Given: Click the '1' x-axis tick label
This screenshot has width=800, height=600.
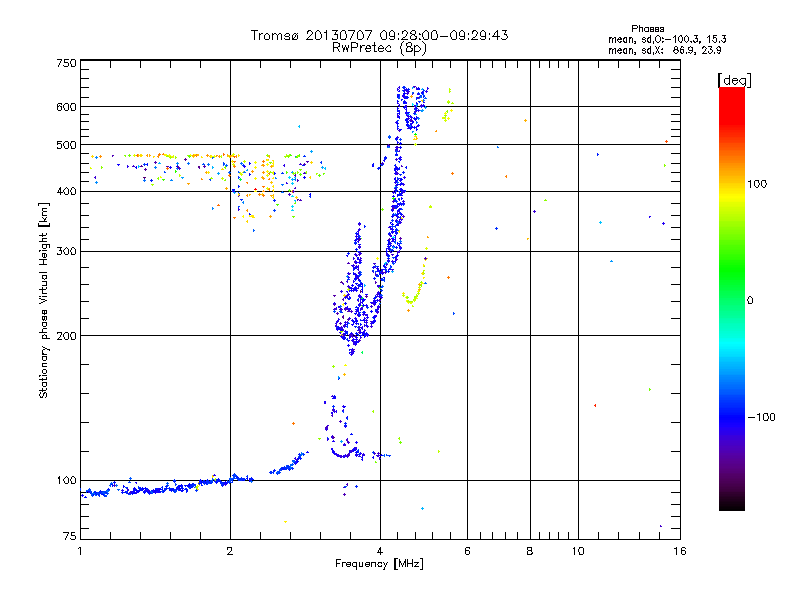Looking at the screenshot, I should click(x=80, y=551).
